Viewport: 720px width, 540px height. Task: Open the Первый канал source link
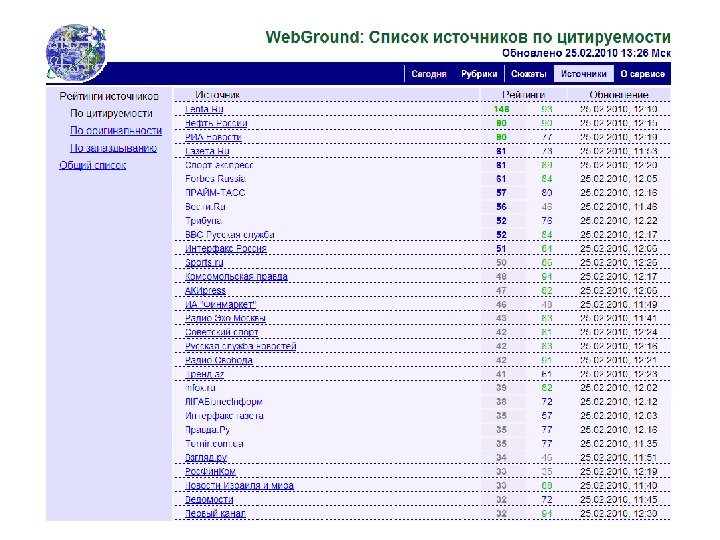coord(215,513)
